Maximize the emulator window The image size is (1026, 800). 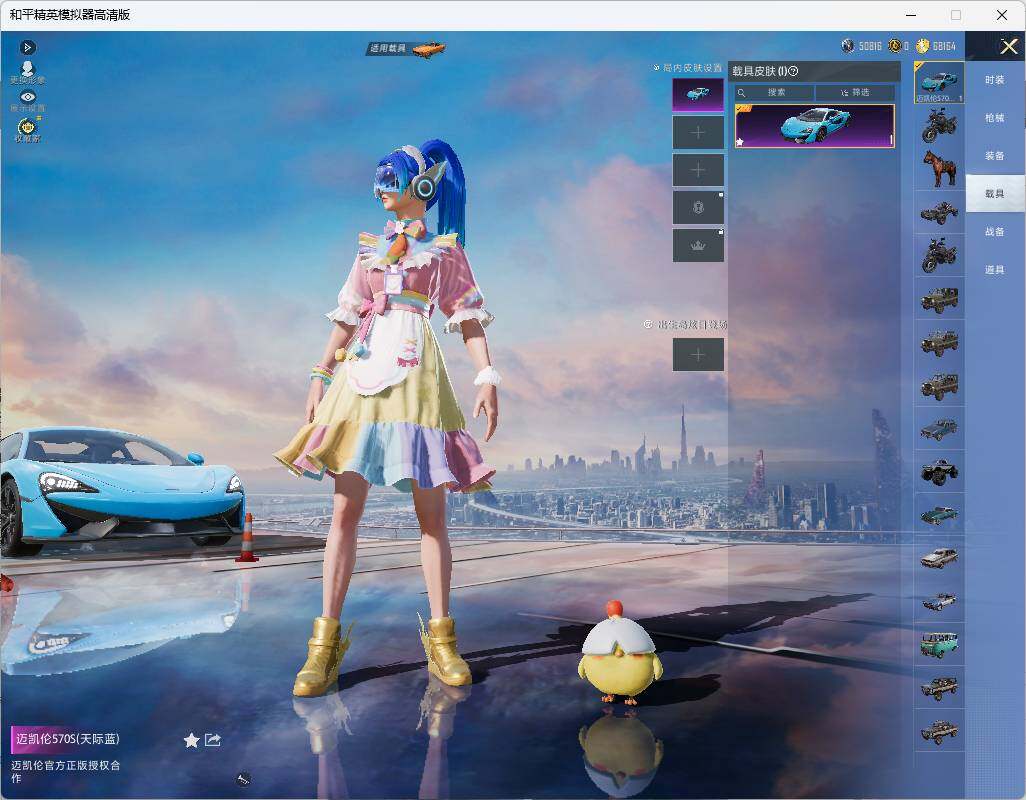pyautogui.click(x=956, y=15)
